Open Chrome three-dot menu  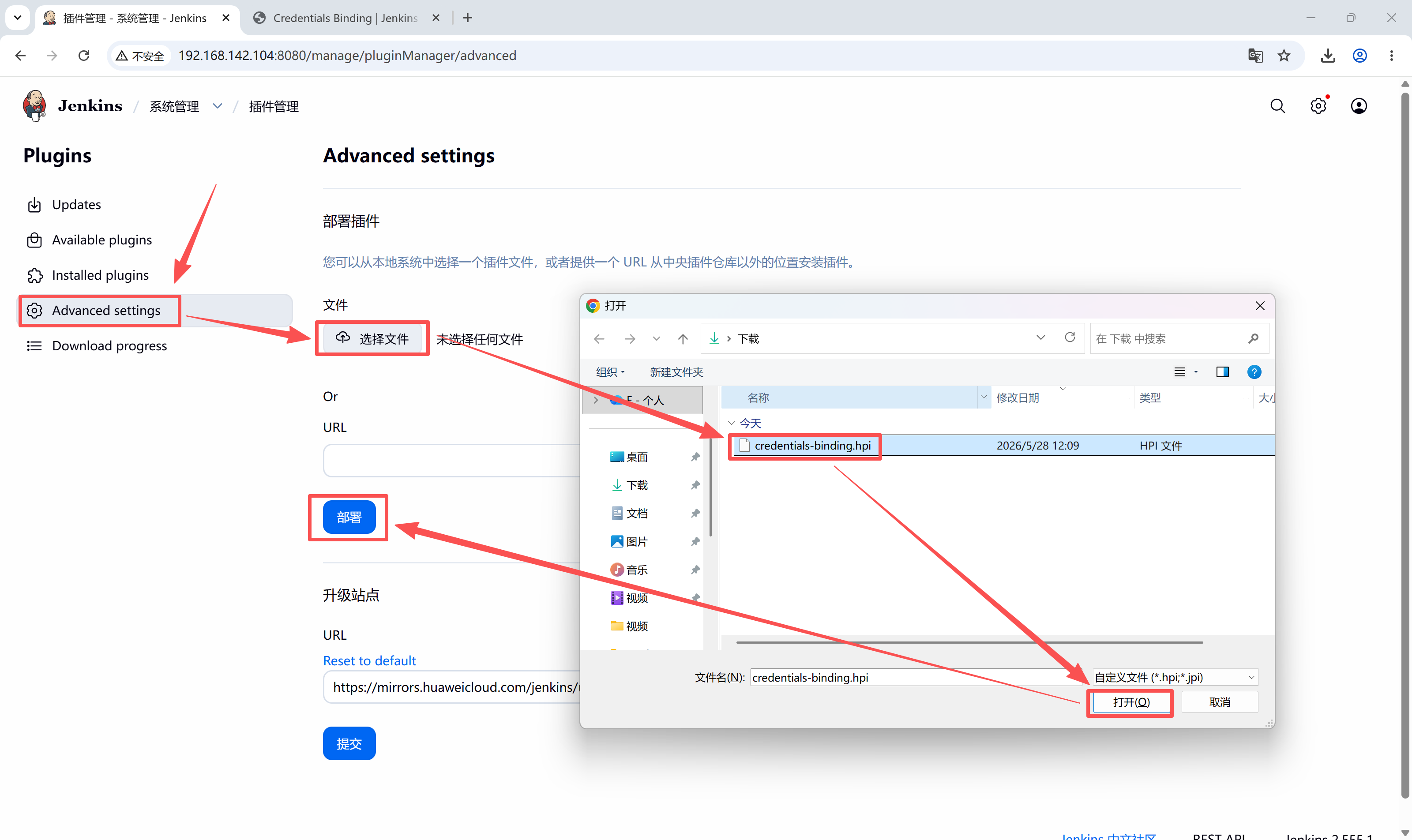coord(1391,56)
